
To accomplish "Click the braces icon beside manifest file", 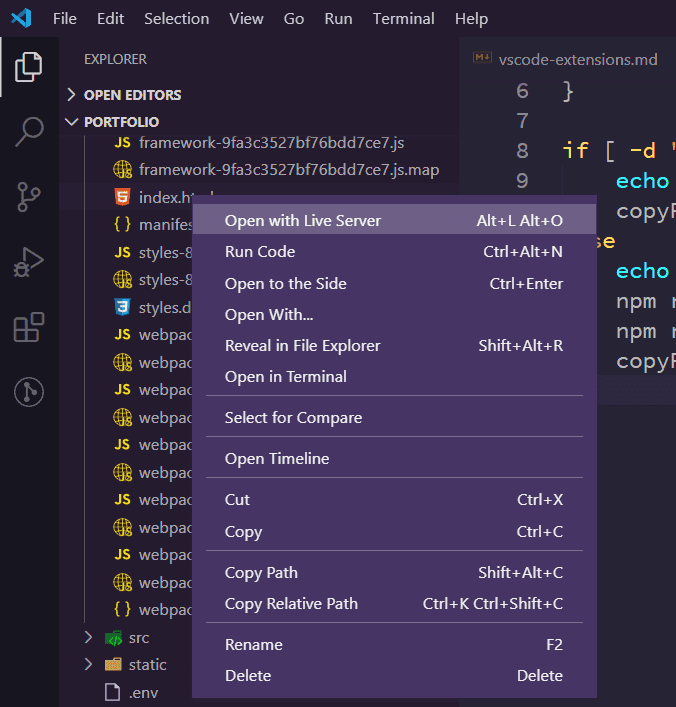I will (x=122, y=224).
